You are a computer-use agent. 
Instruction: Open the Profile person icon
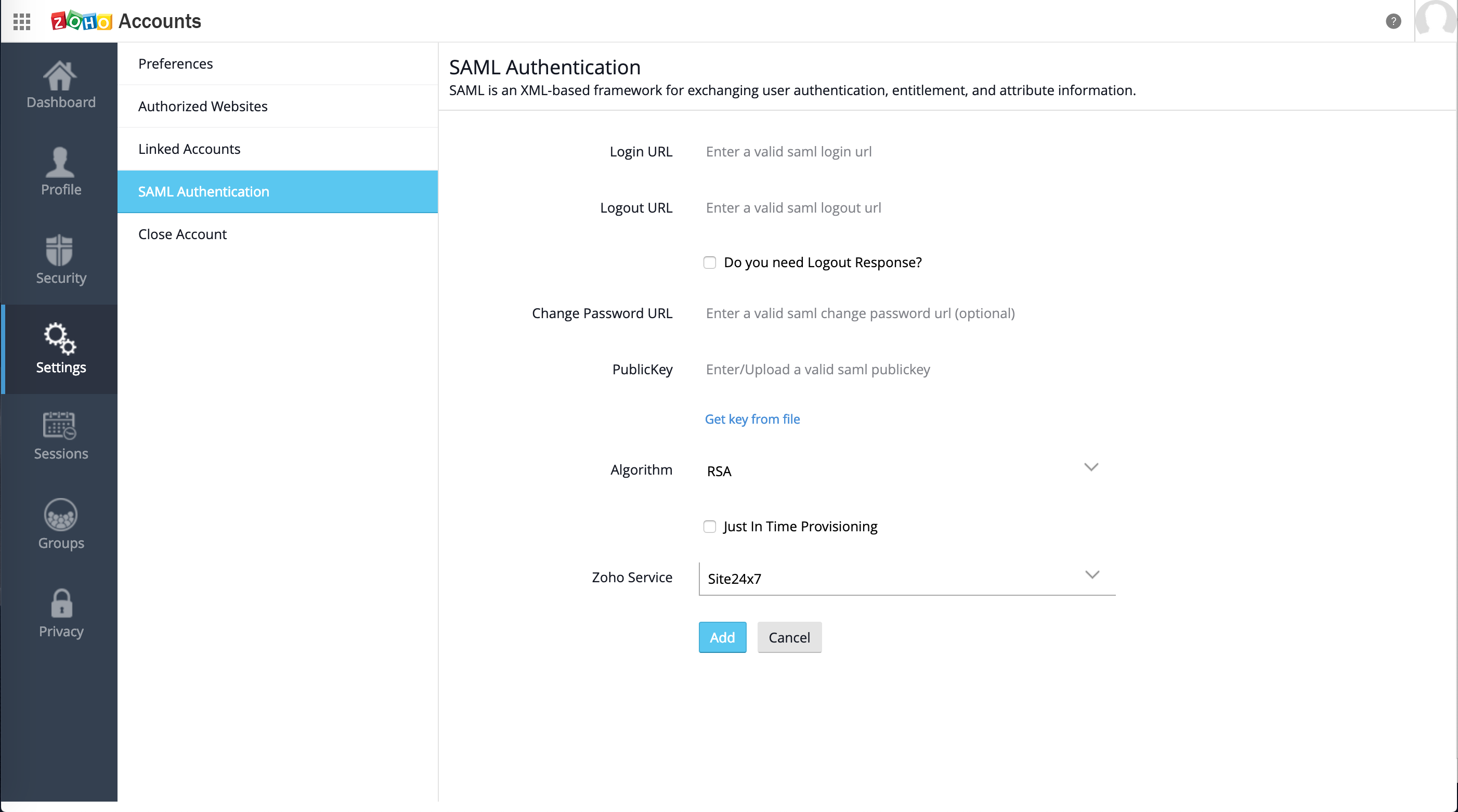(60, 163)
